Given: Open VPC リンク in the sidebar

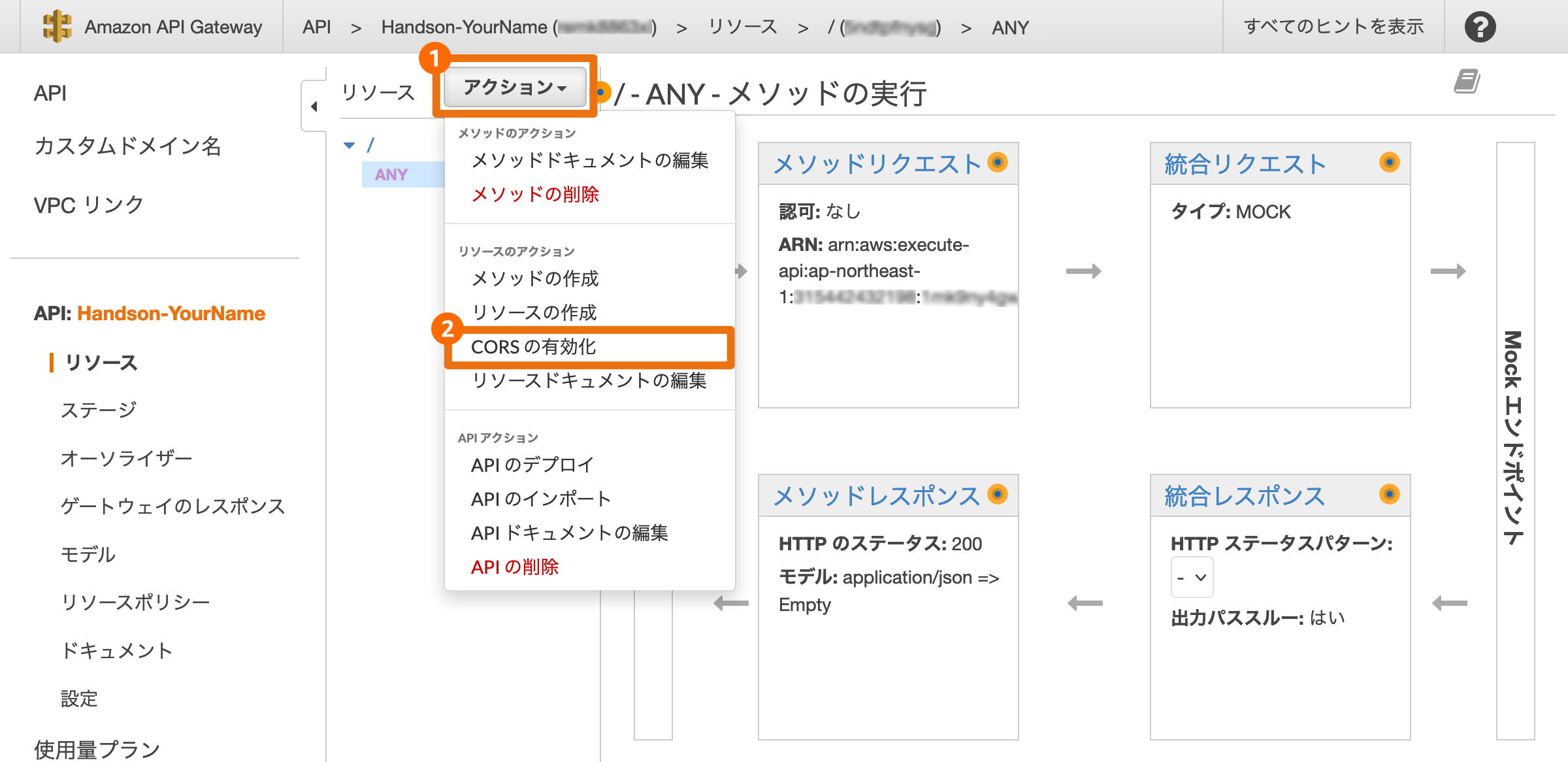Looking at the screenshot, I should (89, 205).
